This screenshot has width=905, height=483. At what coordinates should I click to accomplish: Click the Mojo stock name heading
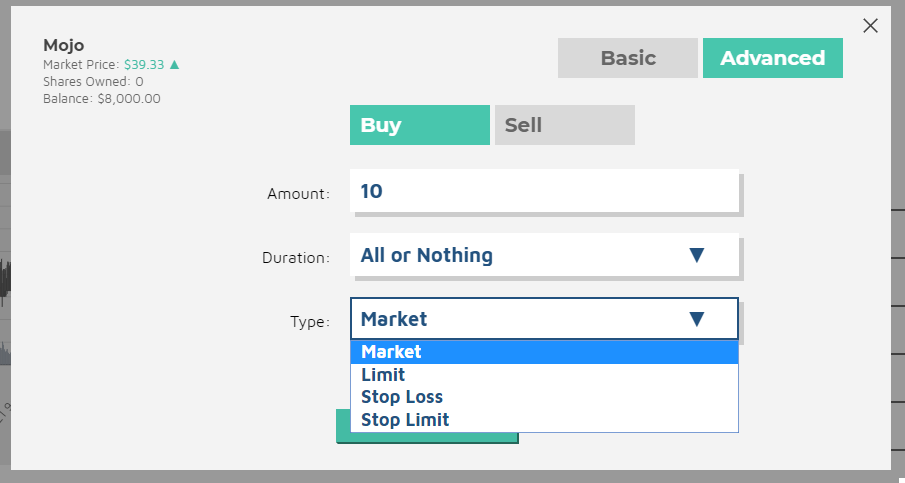pos(63,45)
